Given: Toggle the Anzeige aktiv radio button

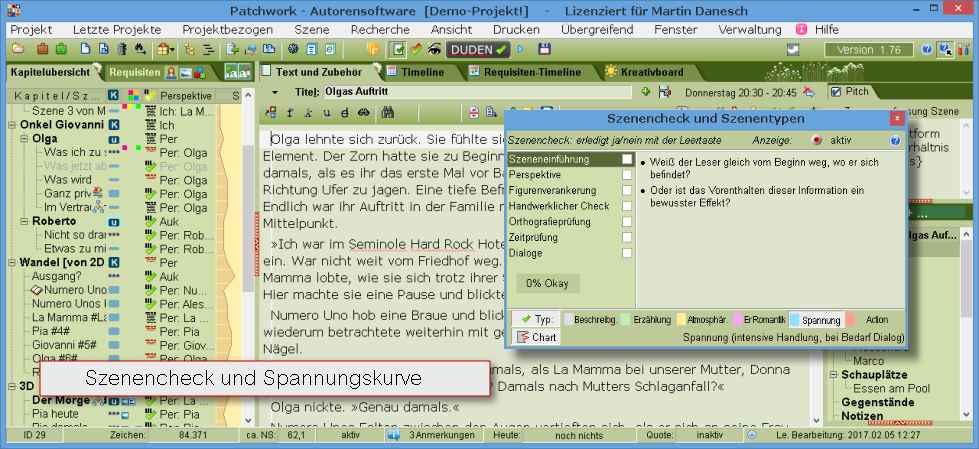Looking at the screenshot, I should coord(817,141).
